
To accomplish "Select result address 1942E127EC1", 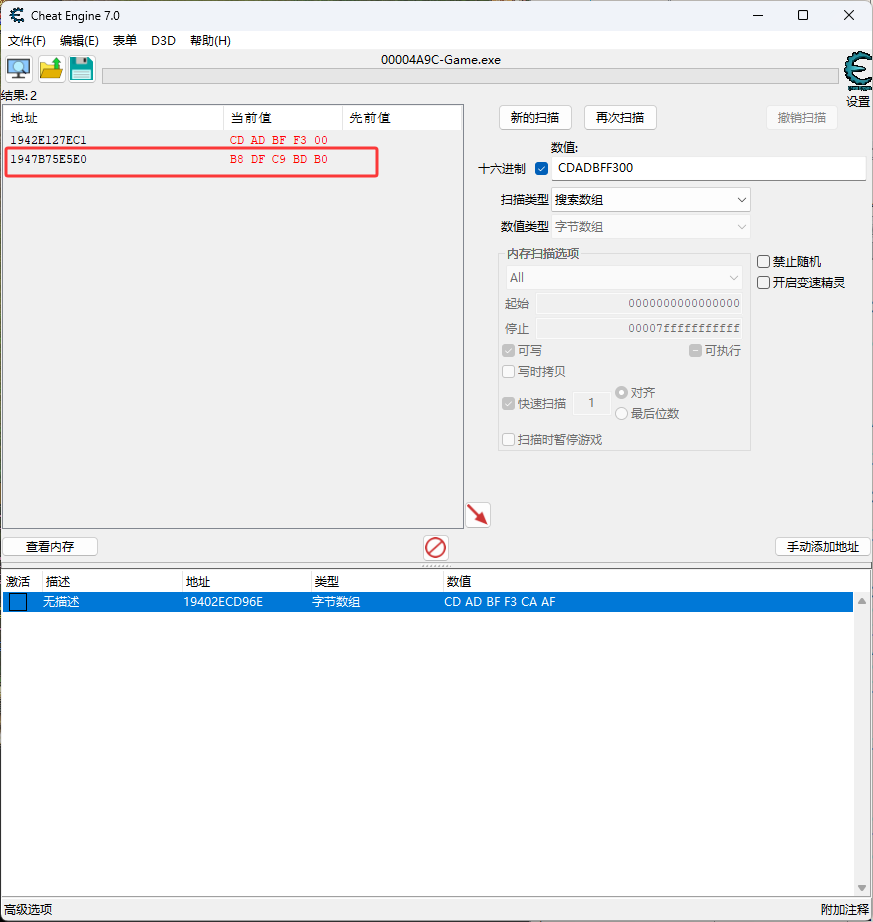I will coord(48,140).
